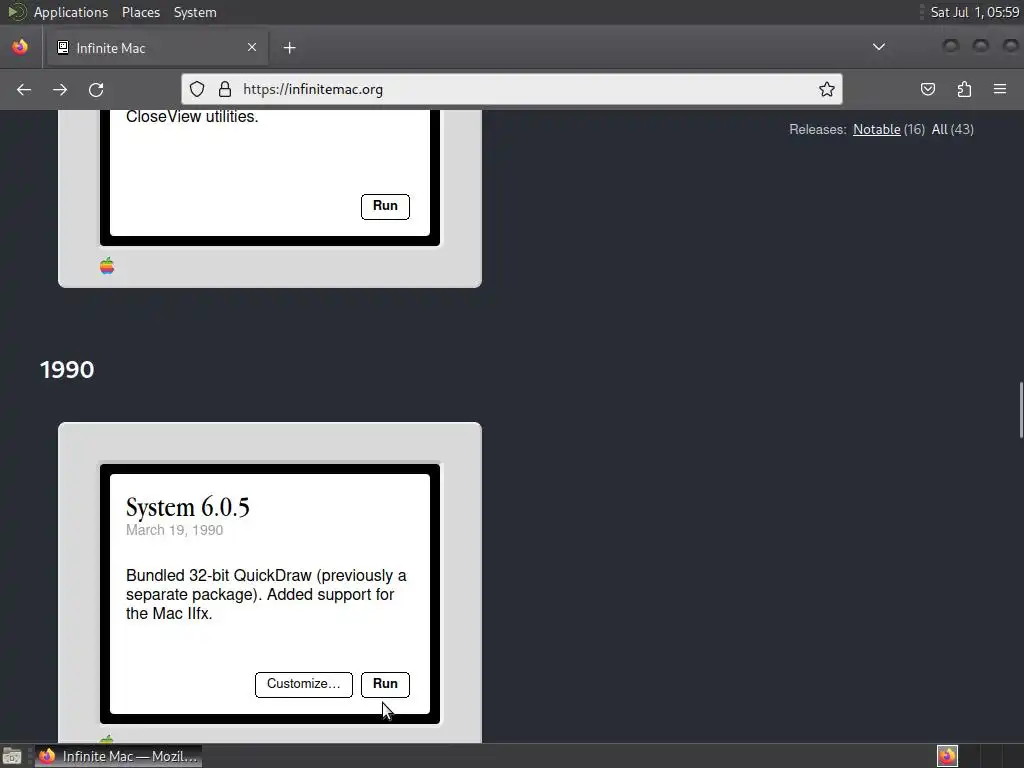This screenshot has width=1024, height=768.
Task: Click the infinitemac.org address bar
Action: click(511, 89)
